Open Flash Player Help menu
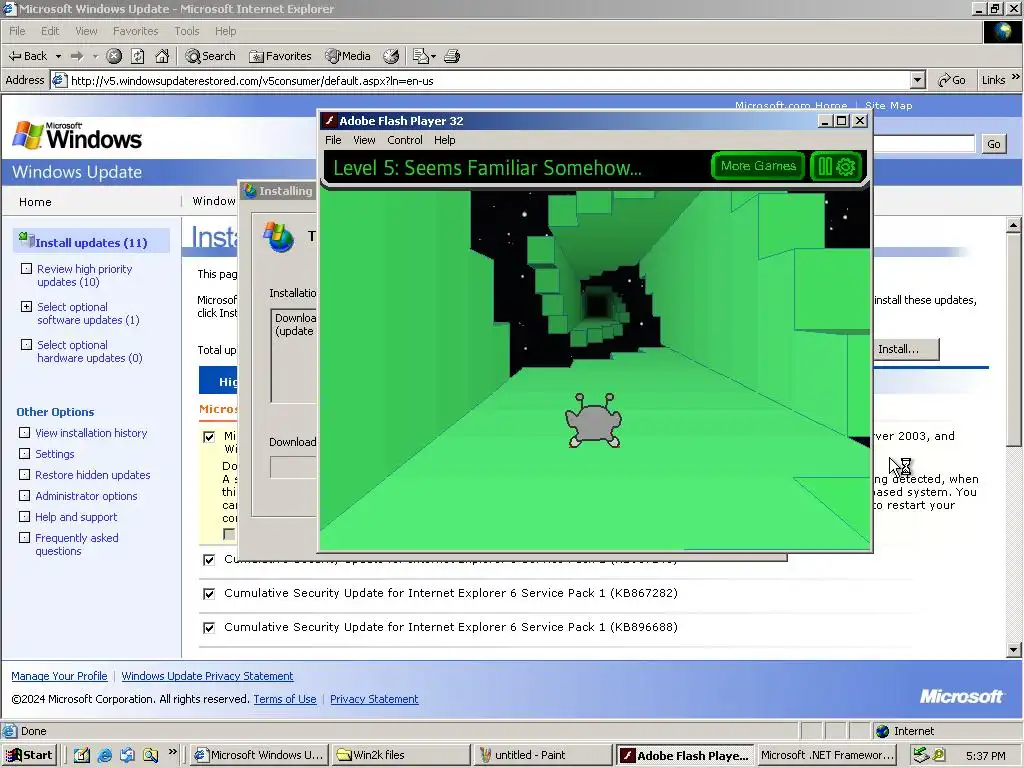Screen dimensions: 1024x768 [444, 140]
